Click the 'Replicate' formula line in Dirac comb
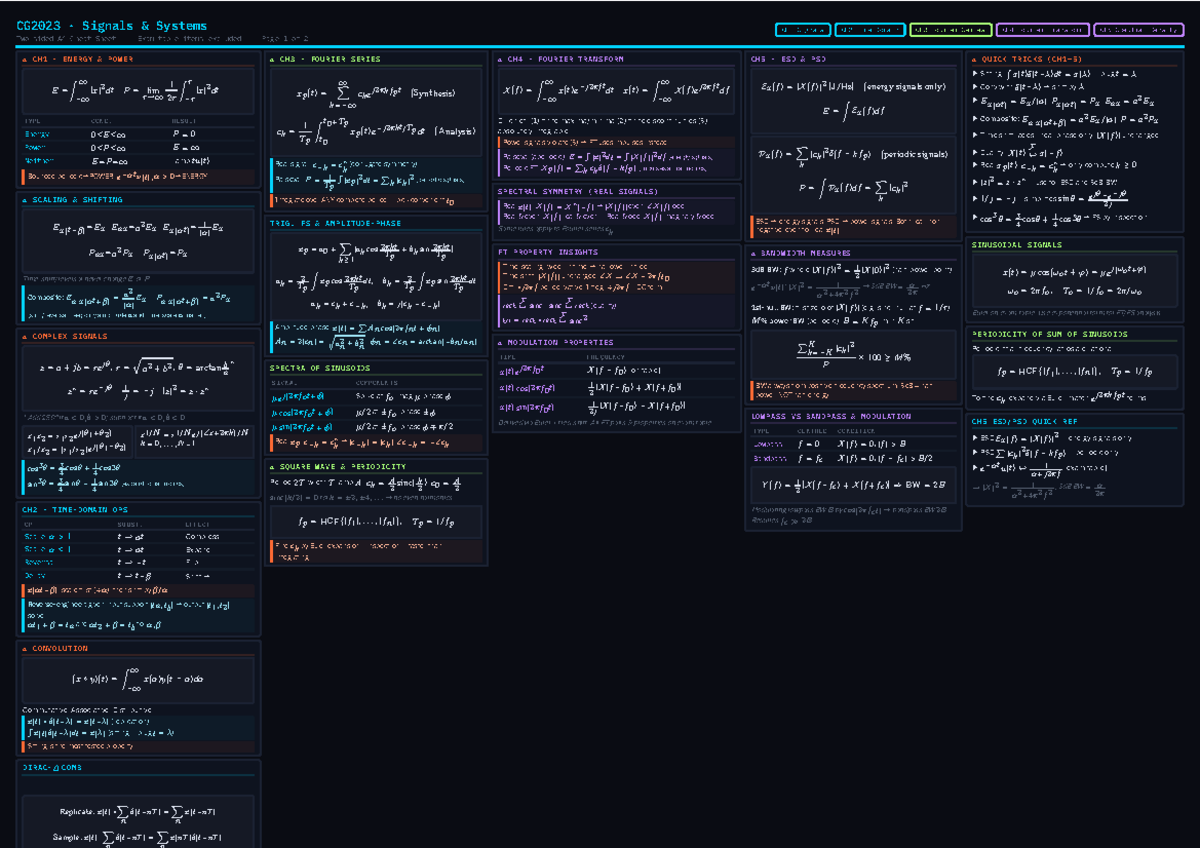Screen dimensions: 1200x848 (137, 812)
